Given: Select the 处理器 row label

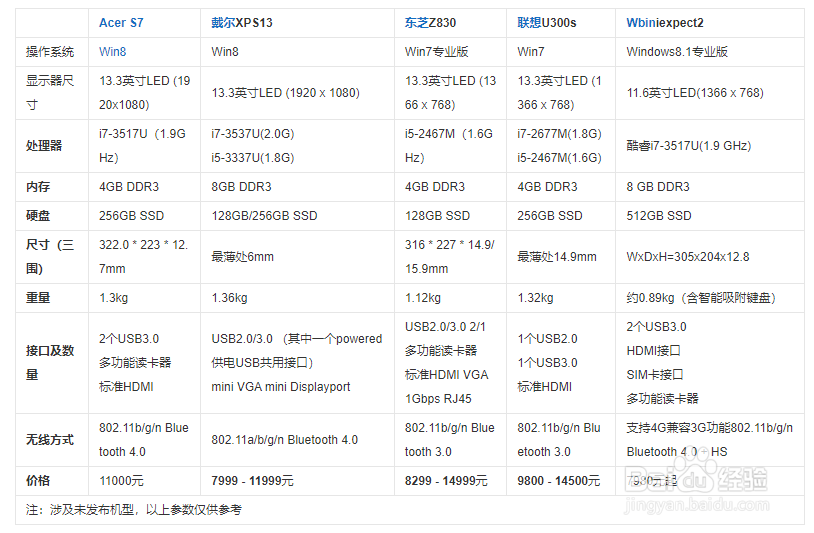Looking at the screenshot, I should coord(44,146).
